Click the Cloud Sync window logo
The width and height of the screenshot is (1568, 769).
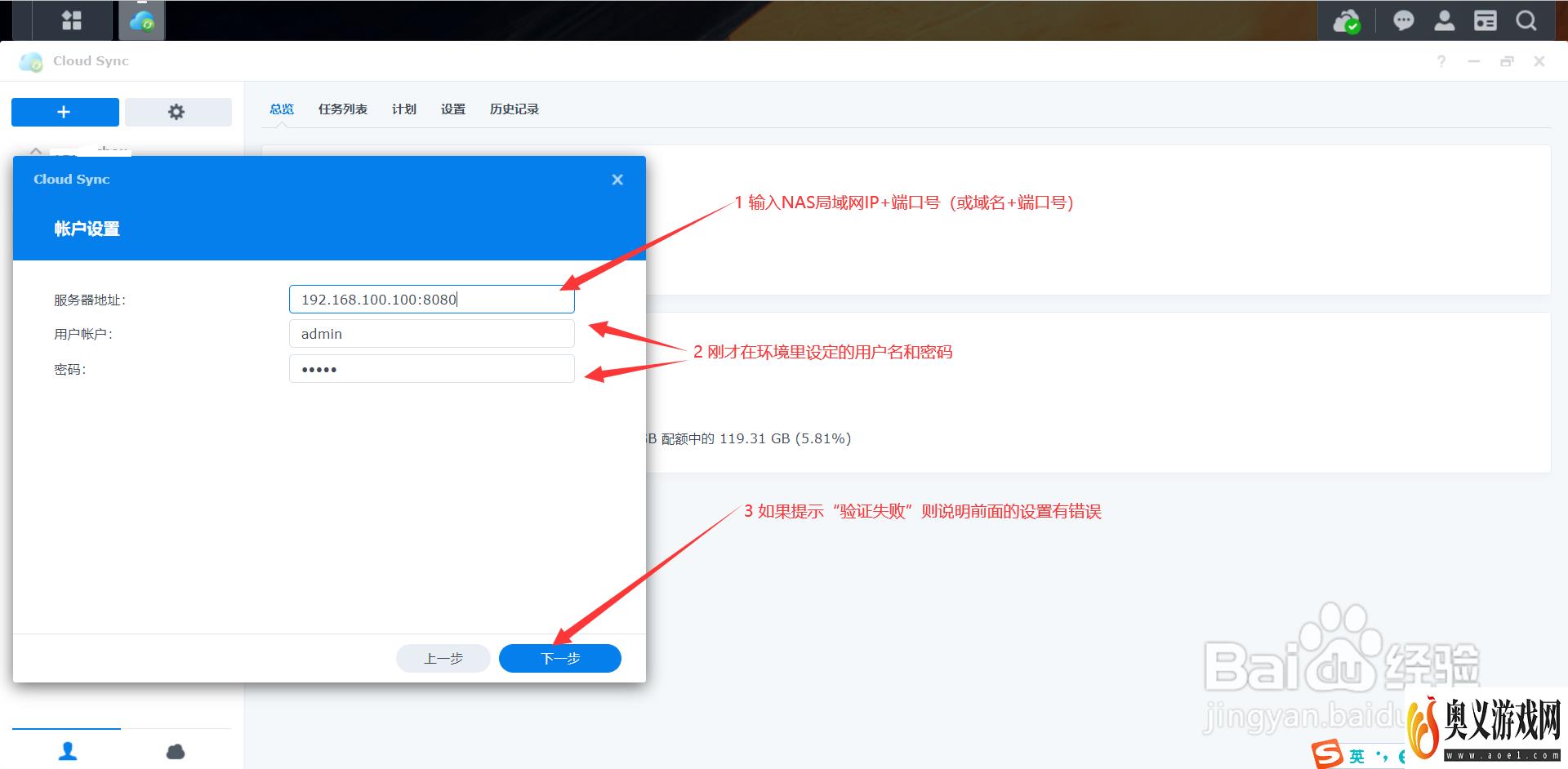(31, 61)
